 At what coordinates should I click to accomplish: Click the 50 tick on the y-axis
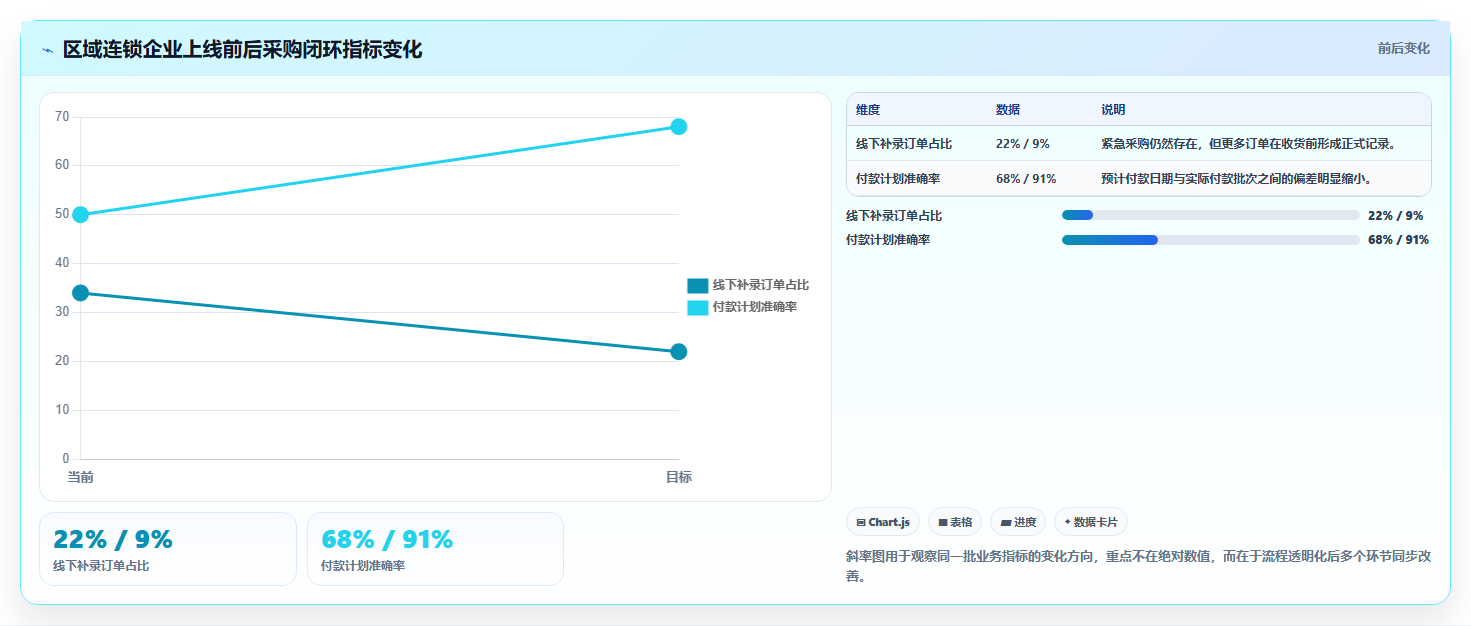click(62, 214)
